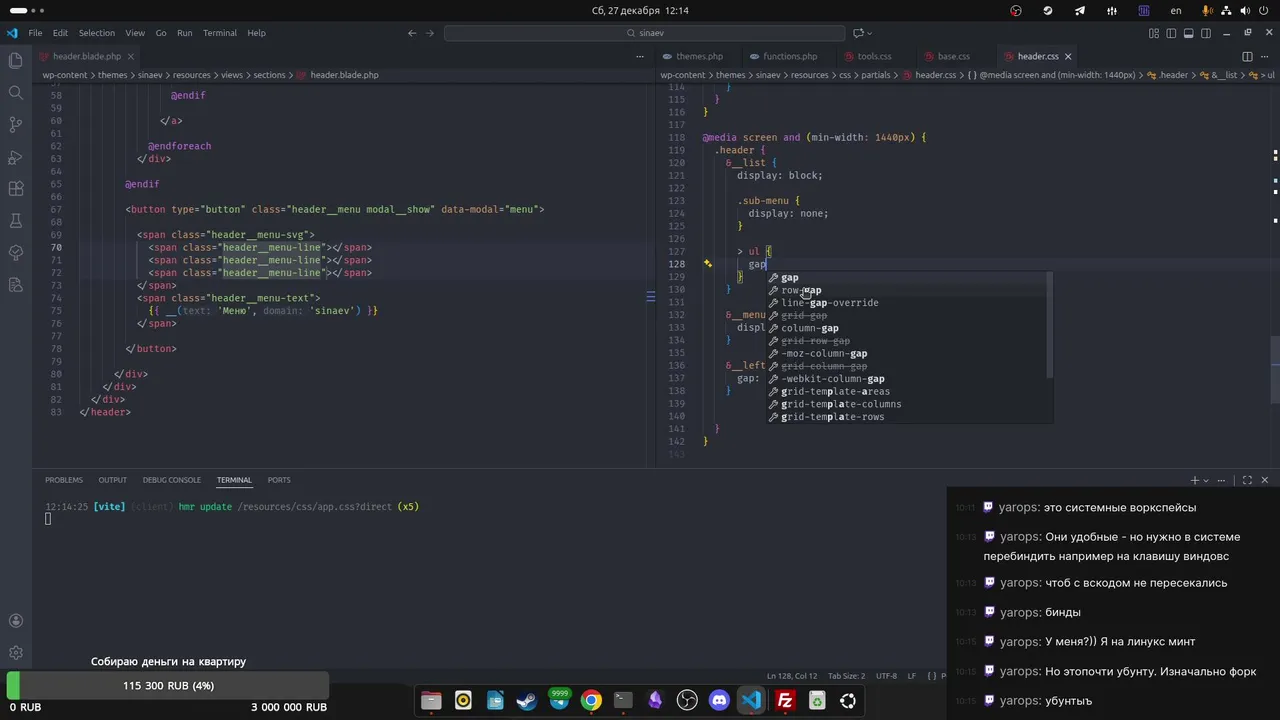Choose row-gap from autocomplete list
This screenshot has height=720, width=1280.
[909, 291]
